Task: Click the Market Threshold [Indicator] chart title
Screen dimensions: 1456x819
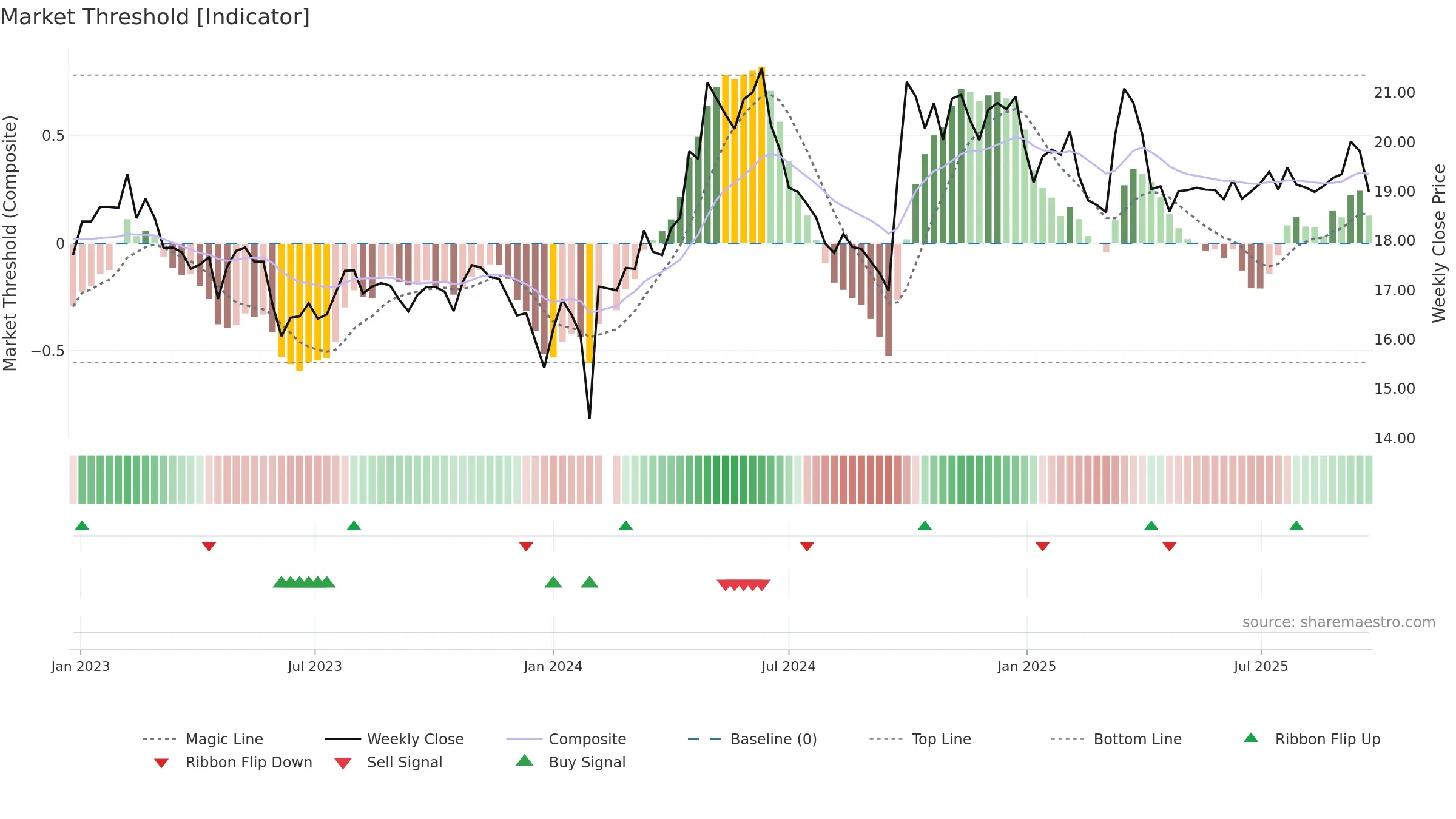Action: point(155,17)
